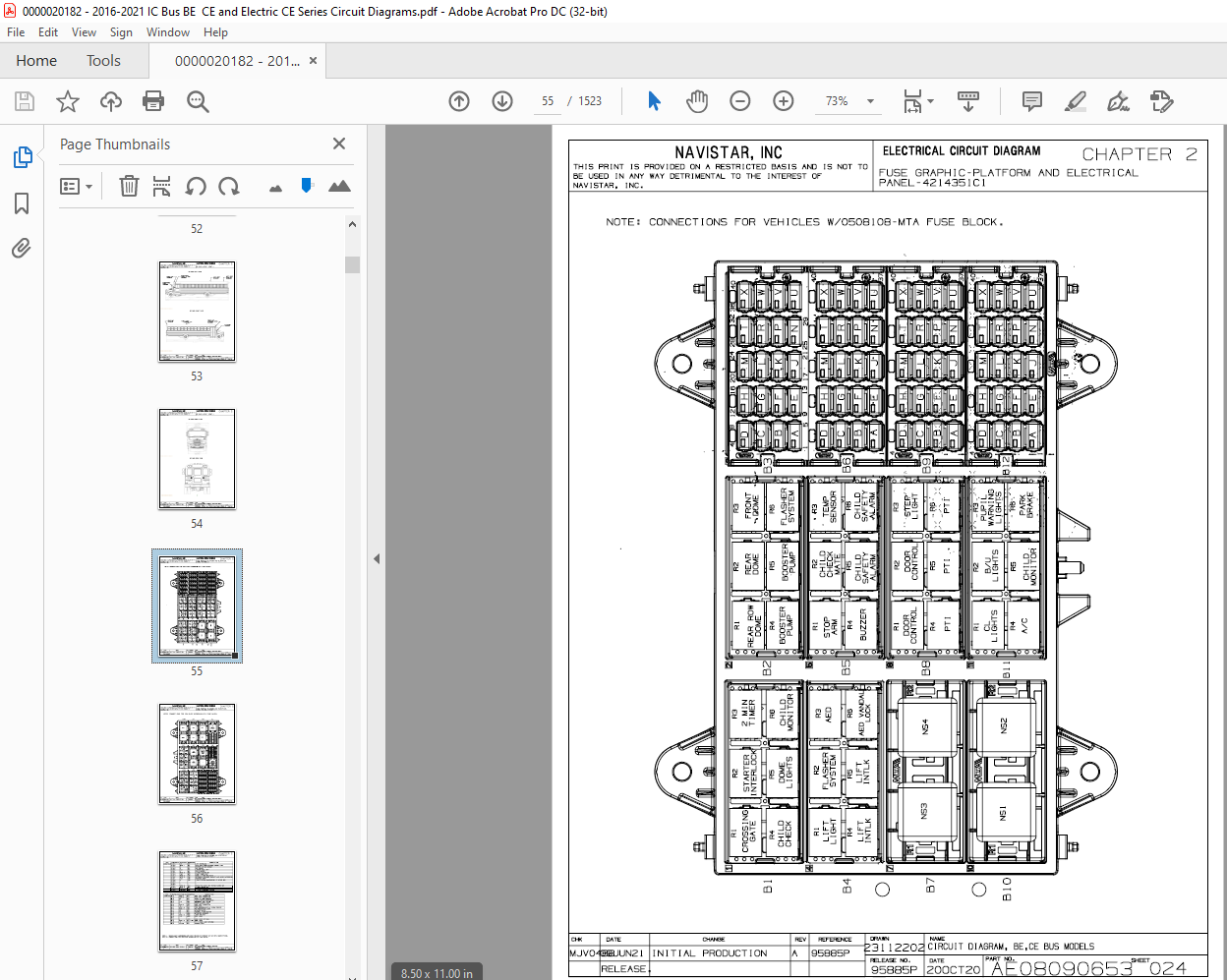The height and width of the screenshot is (980, 1227).
Task: Go to the previous page
Action: 459,101
